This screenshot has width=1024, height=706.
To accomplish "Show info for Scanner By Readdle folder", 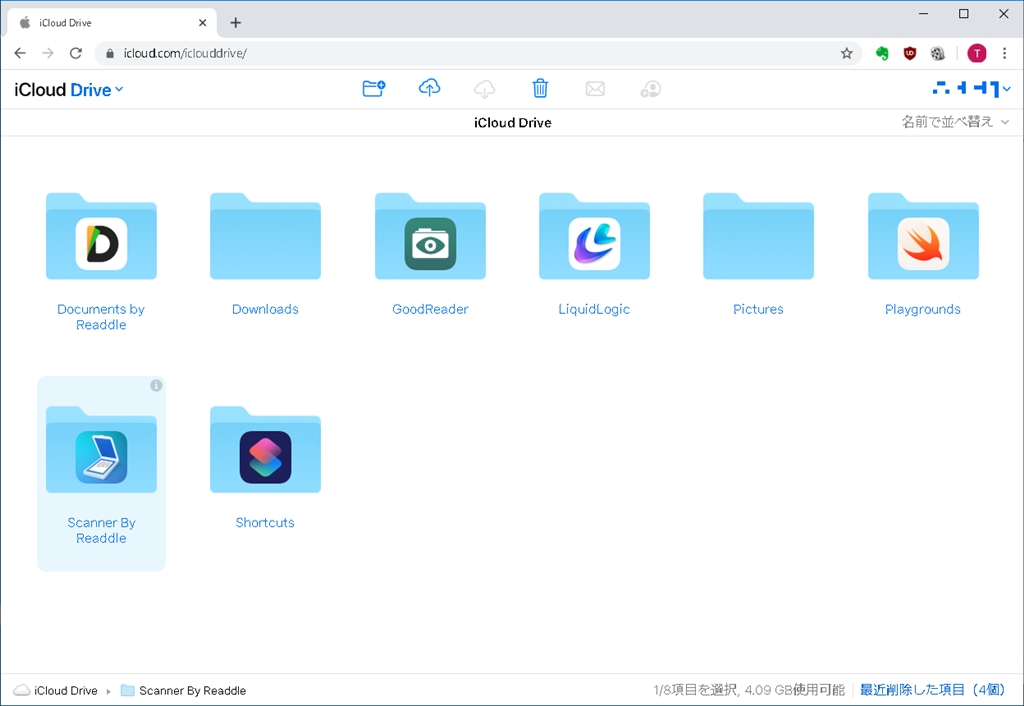I will (x=156, y=385).
